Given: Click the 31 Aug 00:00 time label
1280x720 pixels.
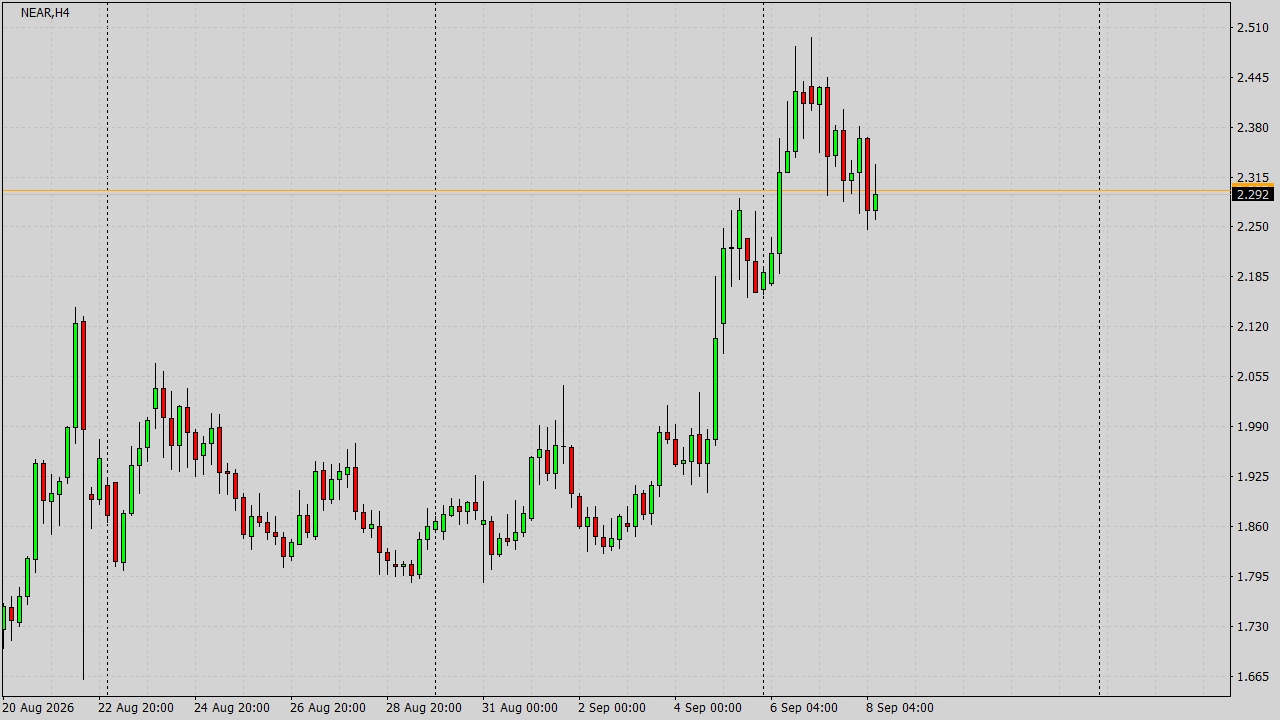Looking at the screenshot, I should (519, 708).
